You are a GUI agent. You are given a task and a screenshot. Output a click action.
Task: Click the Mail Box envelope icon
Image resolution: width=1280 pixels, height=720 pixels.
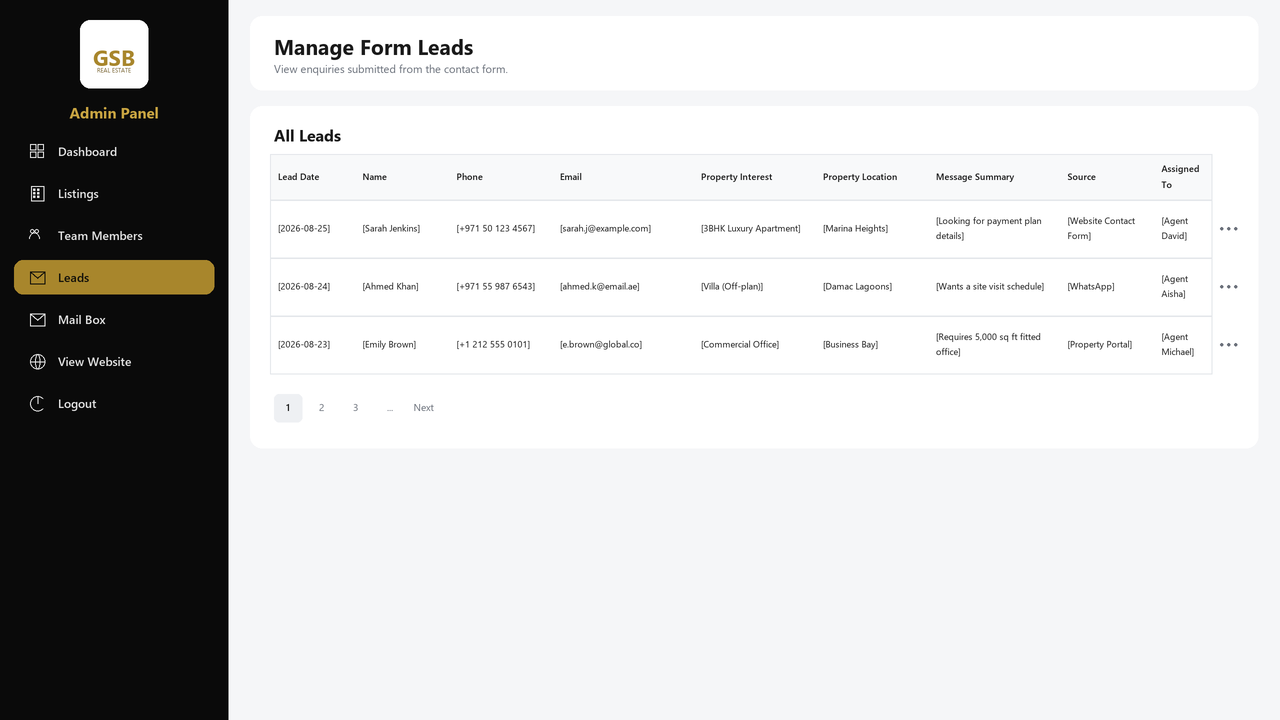[x=37, y=320]
